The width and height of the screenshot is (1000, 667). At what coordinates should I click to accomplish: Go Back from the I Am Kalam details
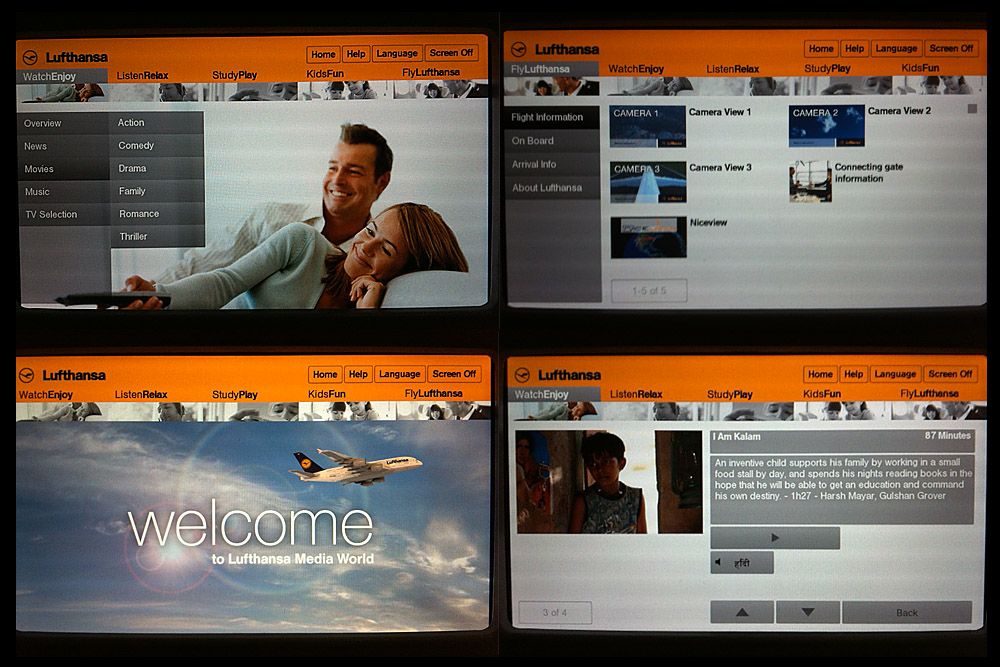click(x=907, y=612)
